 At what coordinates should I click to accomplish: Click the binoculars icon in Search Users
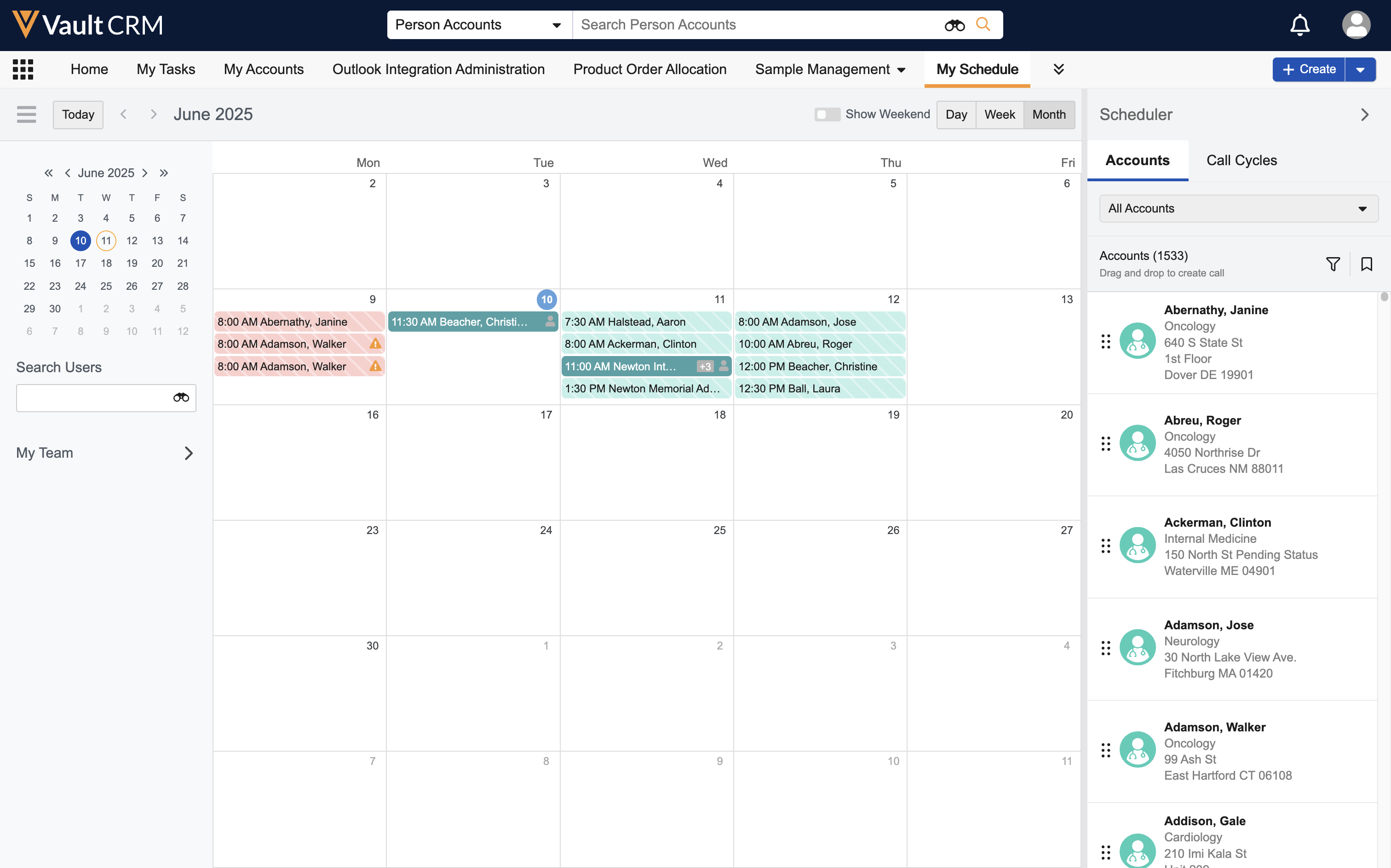click(x=181, y=398)
